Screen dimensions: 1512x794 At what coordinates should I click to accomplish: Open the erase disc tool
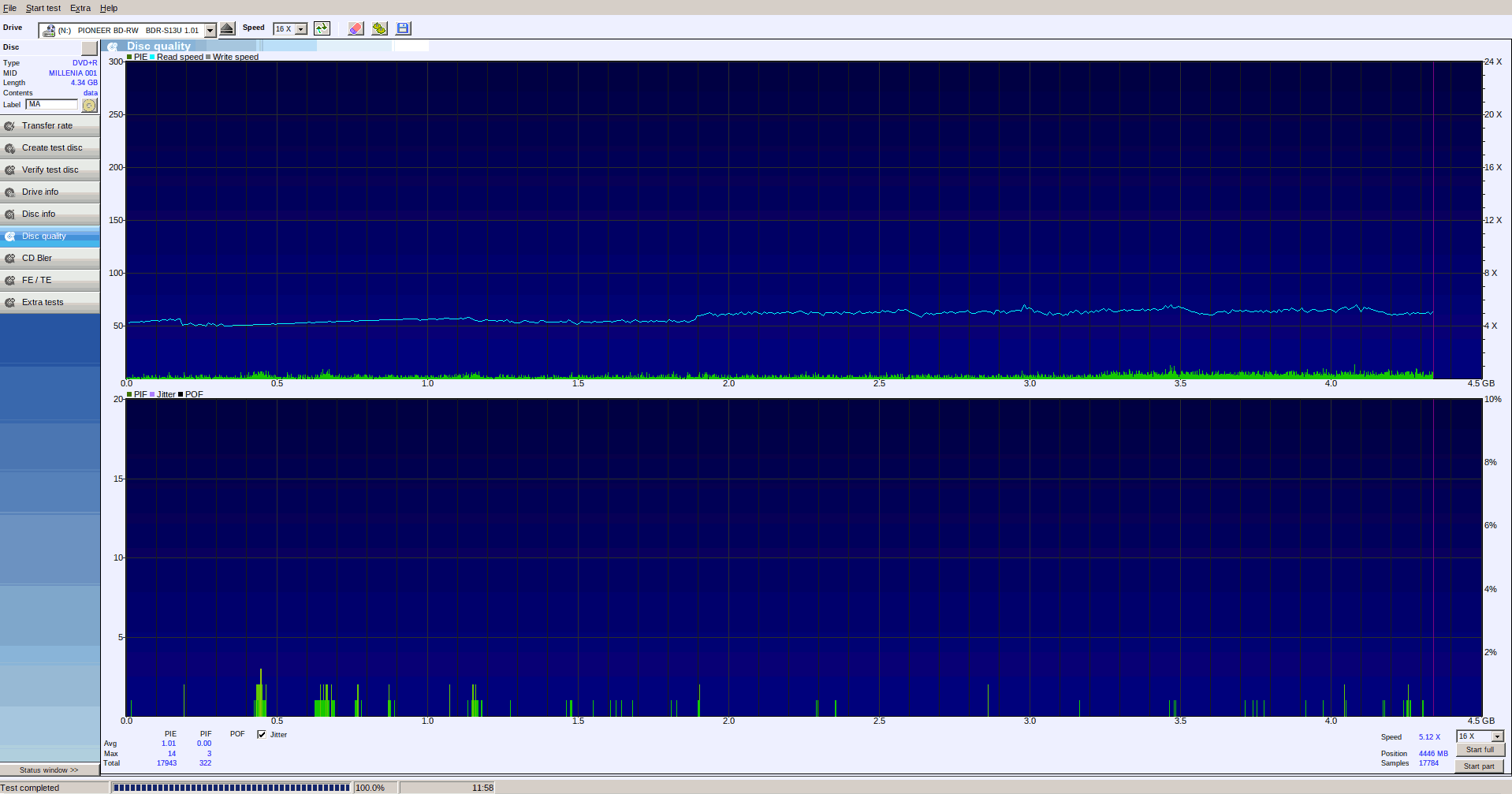click(x=355, y=28)
